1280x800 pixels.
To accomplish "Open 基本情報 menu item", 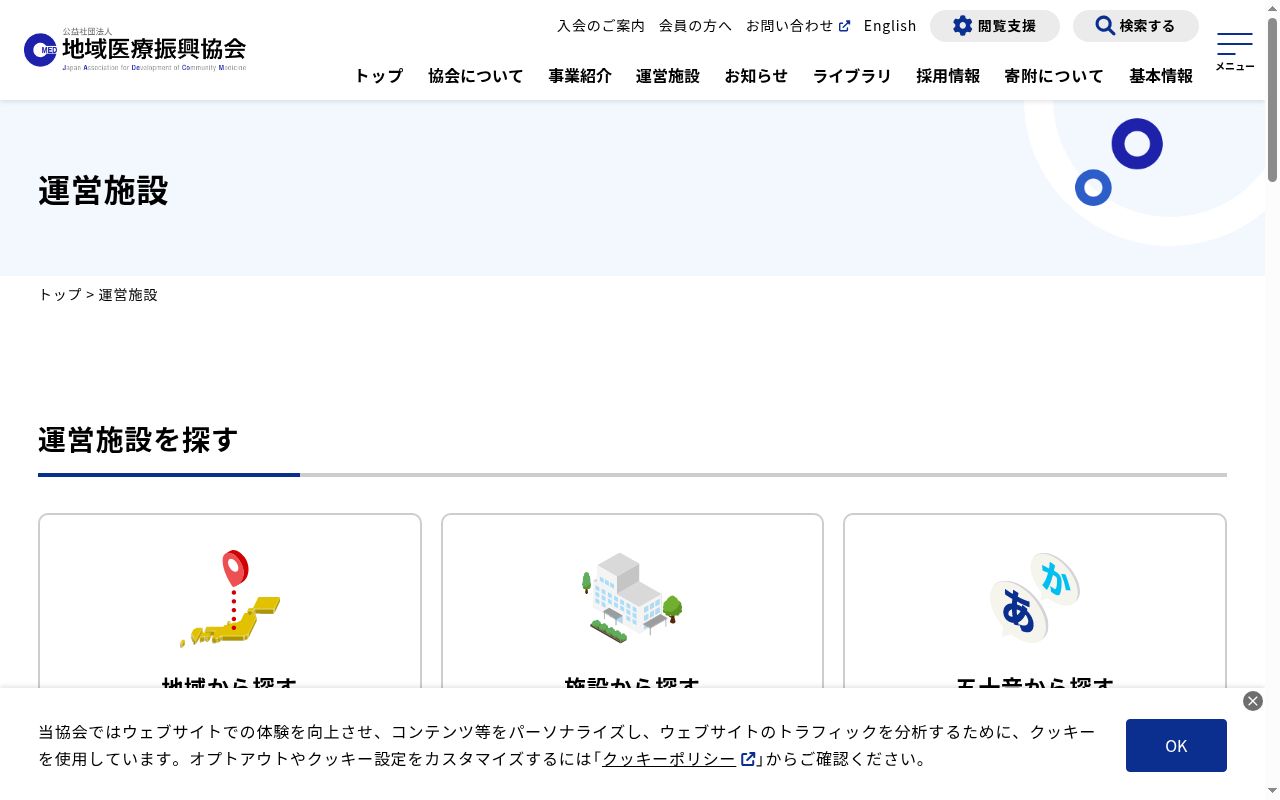I will 1161,76.
